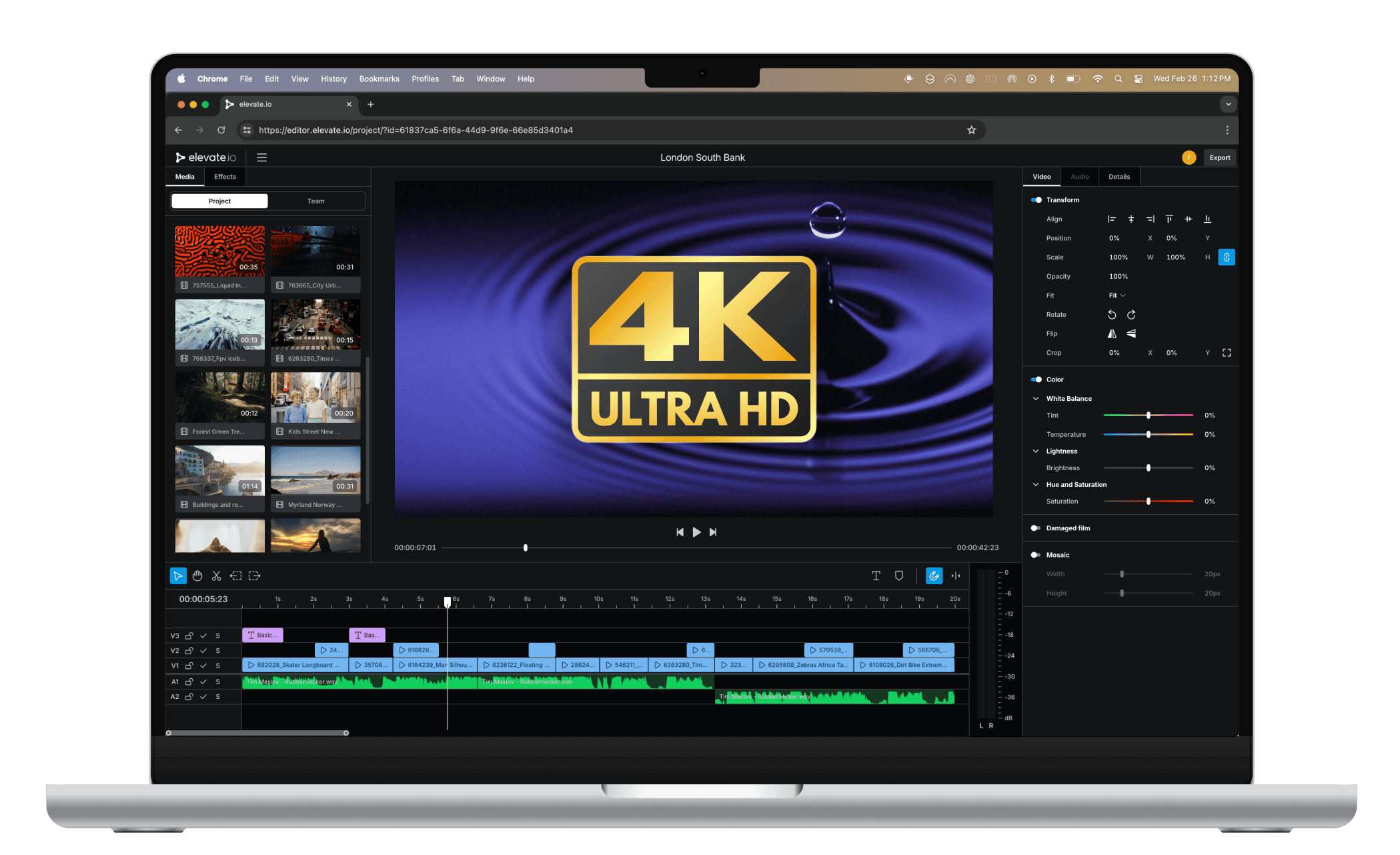The height and width of the screenshot is (855, 1400).
Task: Click the Export button
Action: [1219, 157]
